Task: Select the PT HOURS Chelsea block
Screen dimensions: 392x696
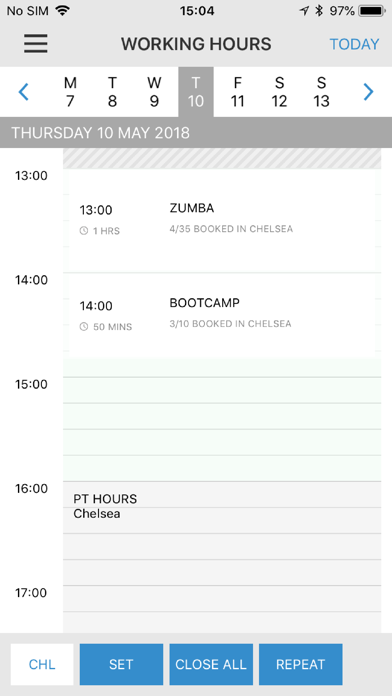Action: pos(222,557)
